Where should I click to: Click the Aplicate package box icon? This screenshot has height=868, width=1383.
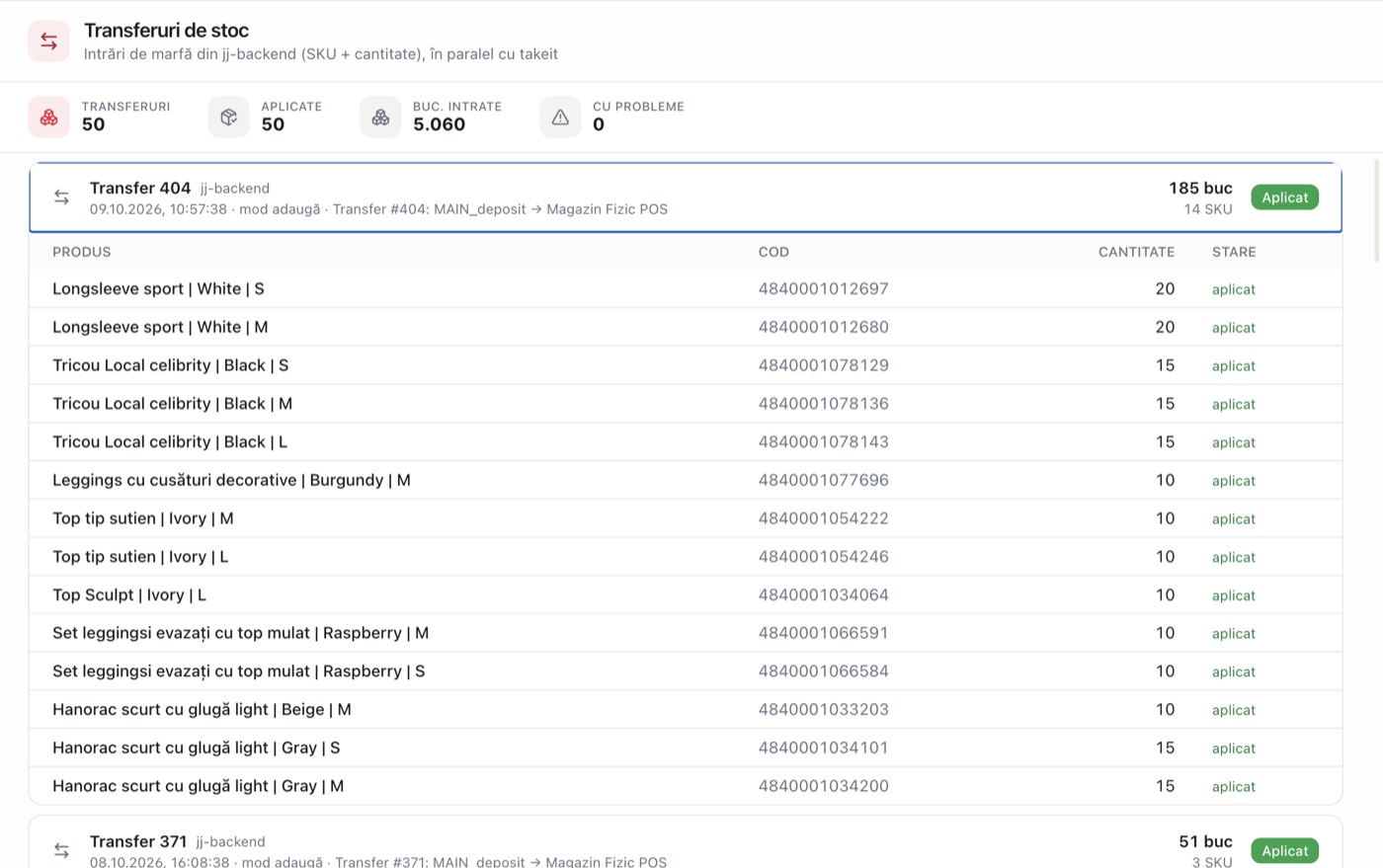coord(228,118)
